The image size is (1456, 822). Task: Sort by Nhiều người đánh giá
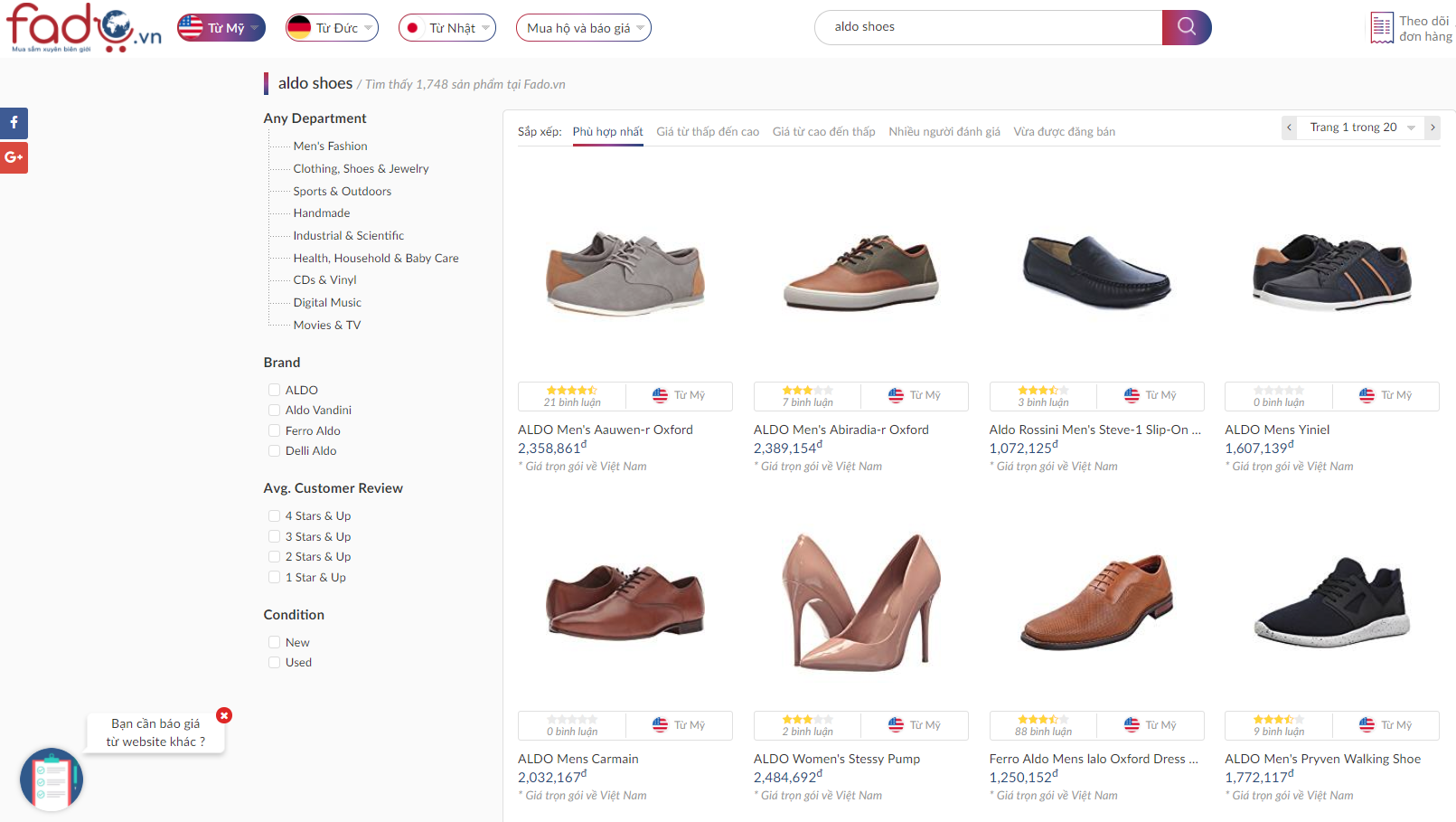[944, 132]
